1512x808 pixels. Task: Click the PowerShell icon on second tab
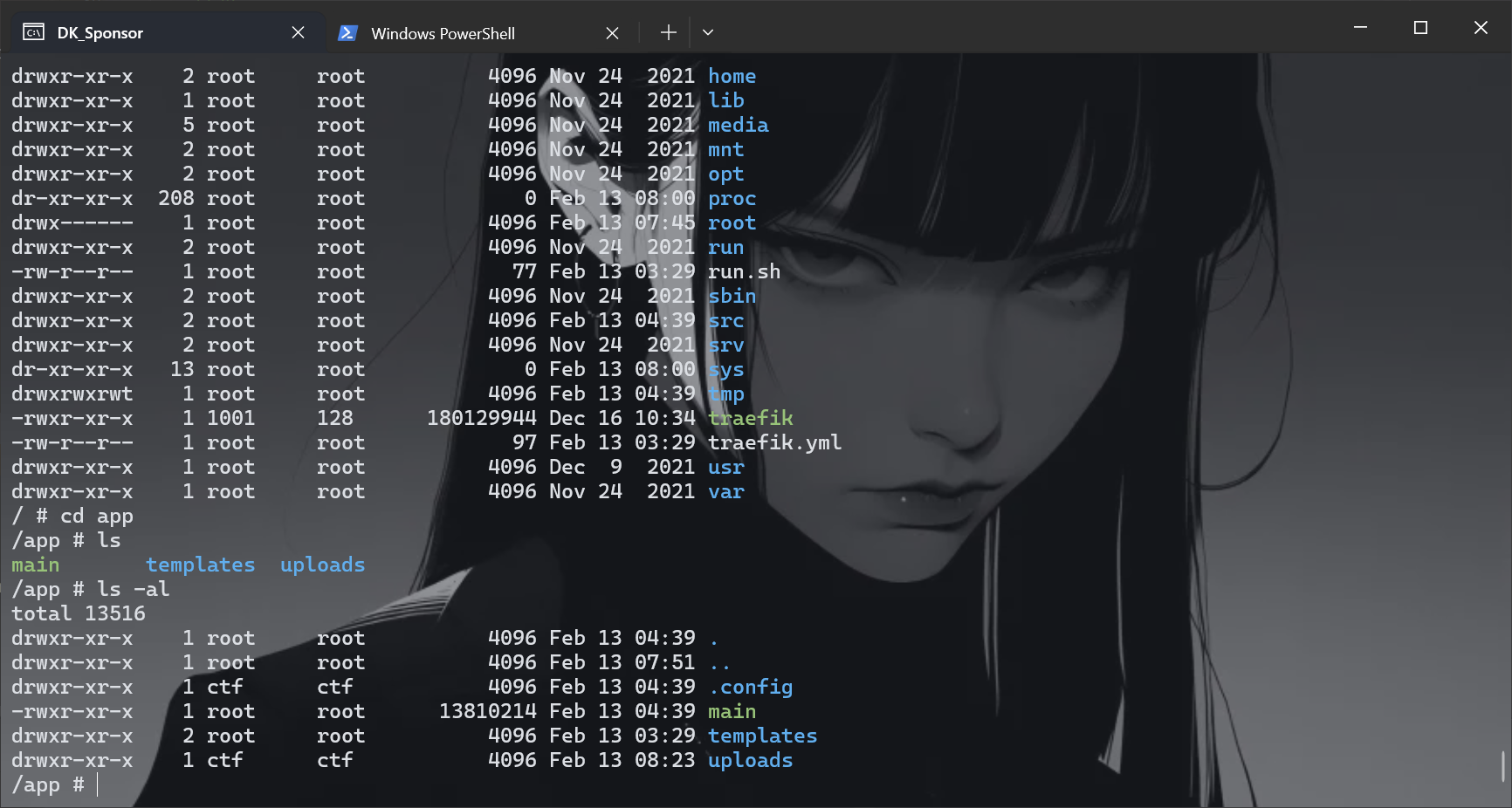pyautogui.click(x=347, y=33)
